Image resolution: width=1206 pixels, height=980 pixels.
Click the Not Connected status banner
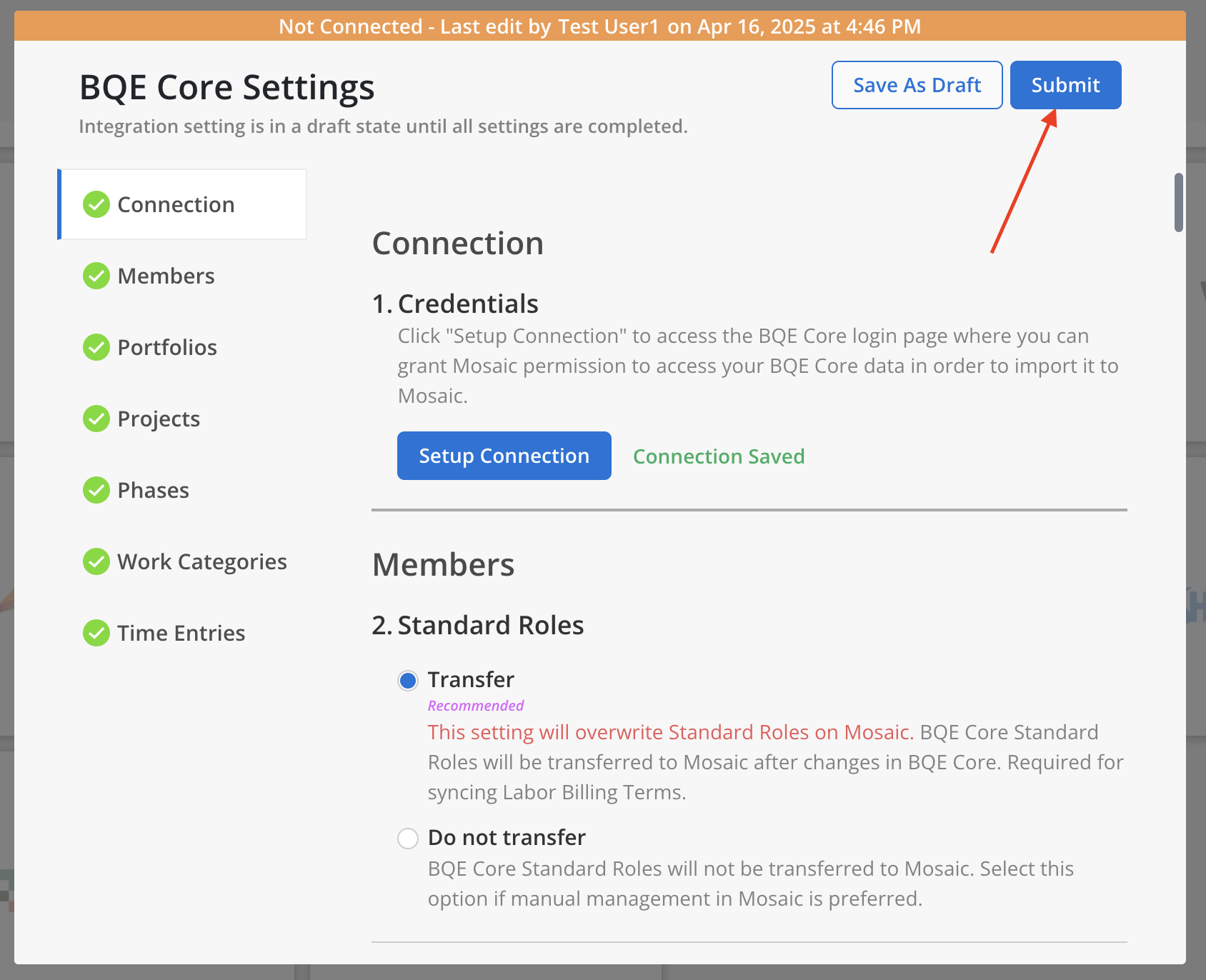600,26
